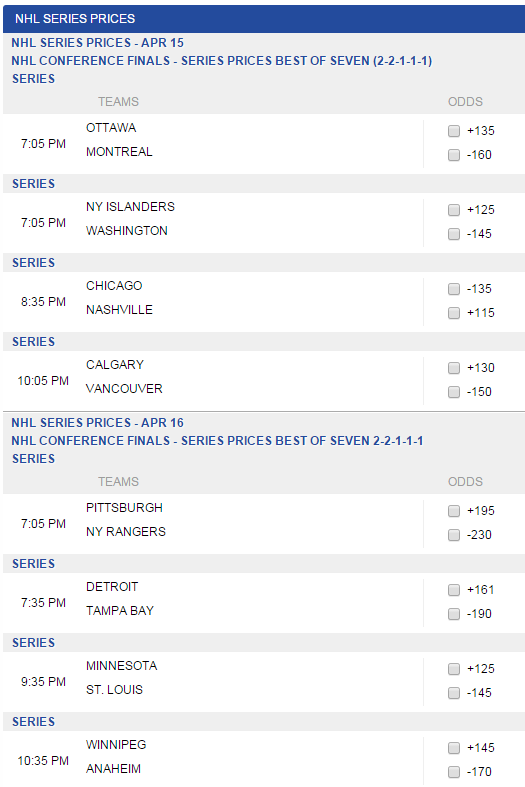Click the NHL Series Prices blue header
Viewport: 525px width, 787px height.
[264, 19]
